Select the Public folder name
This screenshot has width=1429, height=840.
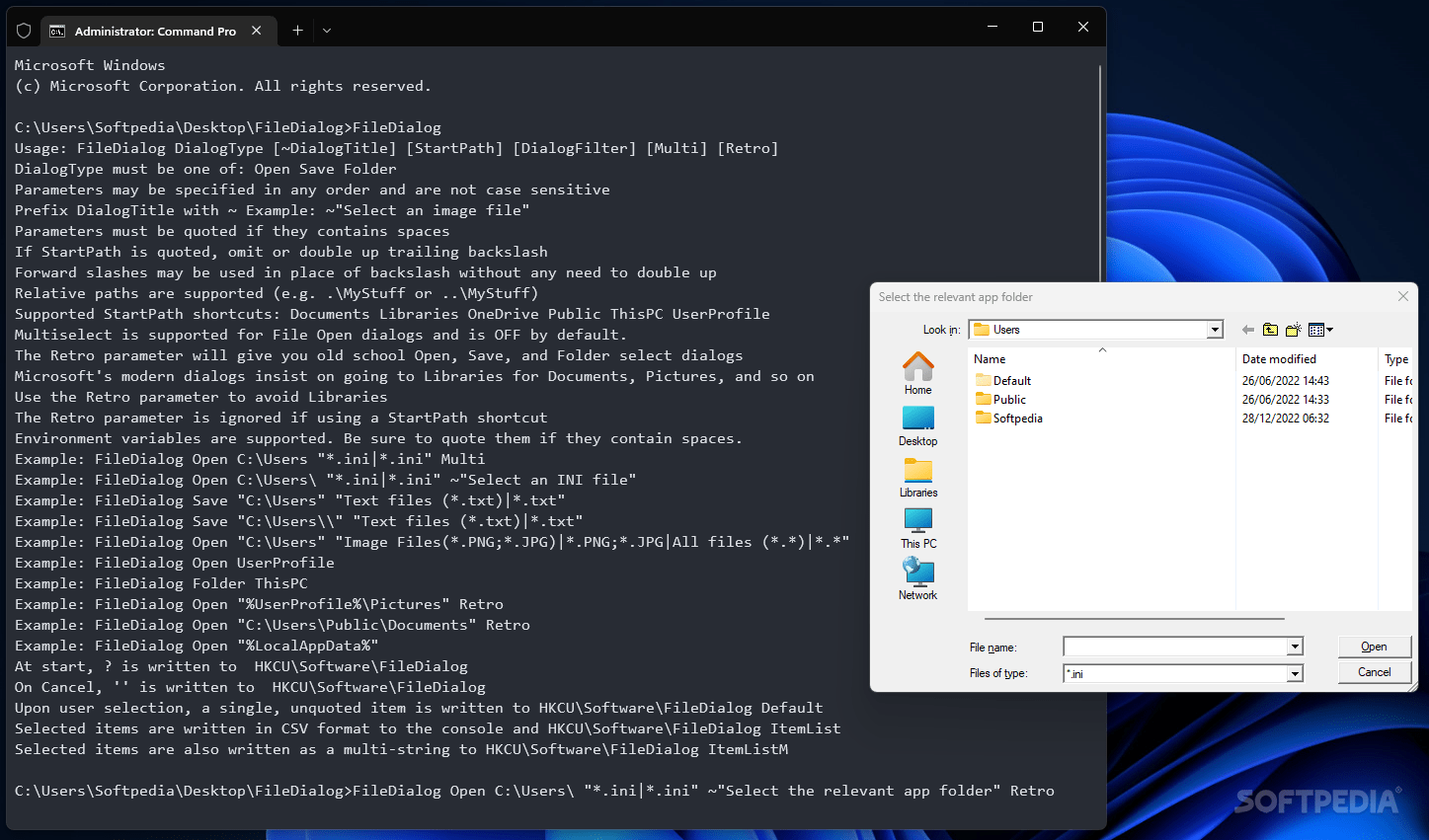point(1009,400)
